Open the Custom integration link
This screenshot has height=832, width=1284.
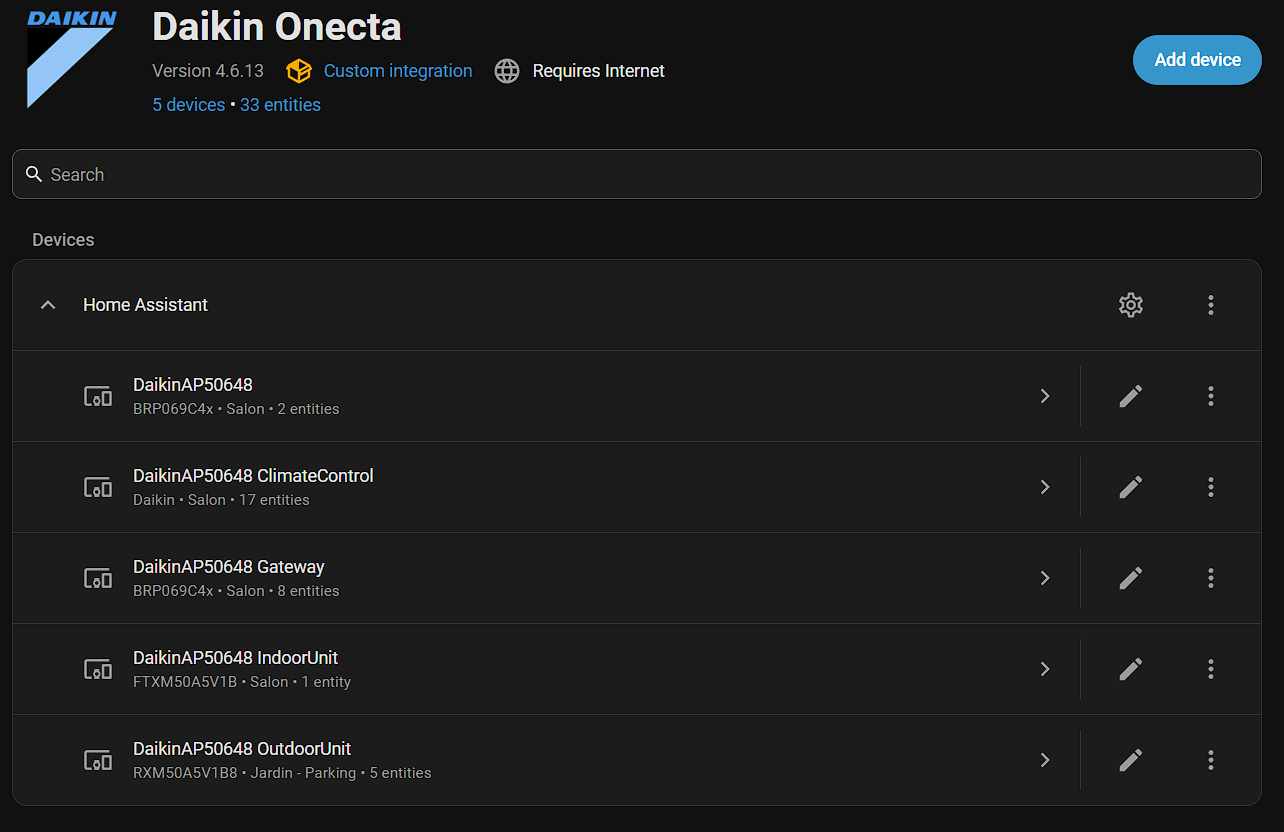tap(397, 71)
